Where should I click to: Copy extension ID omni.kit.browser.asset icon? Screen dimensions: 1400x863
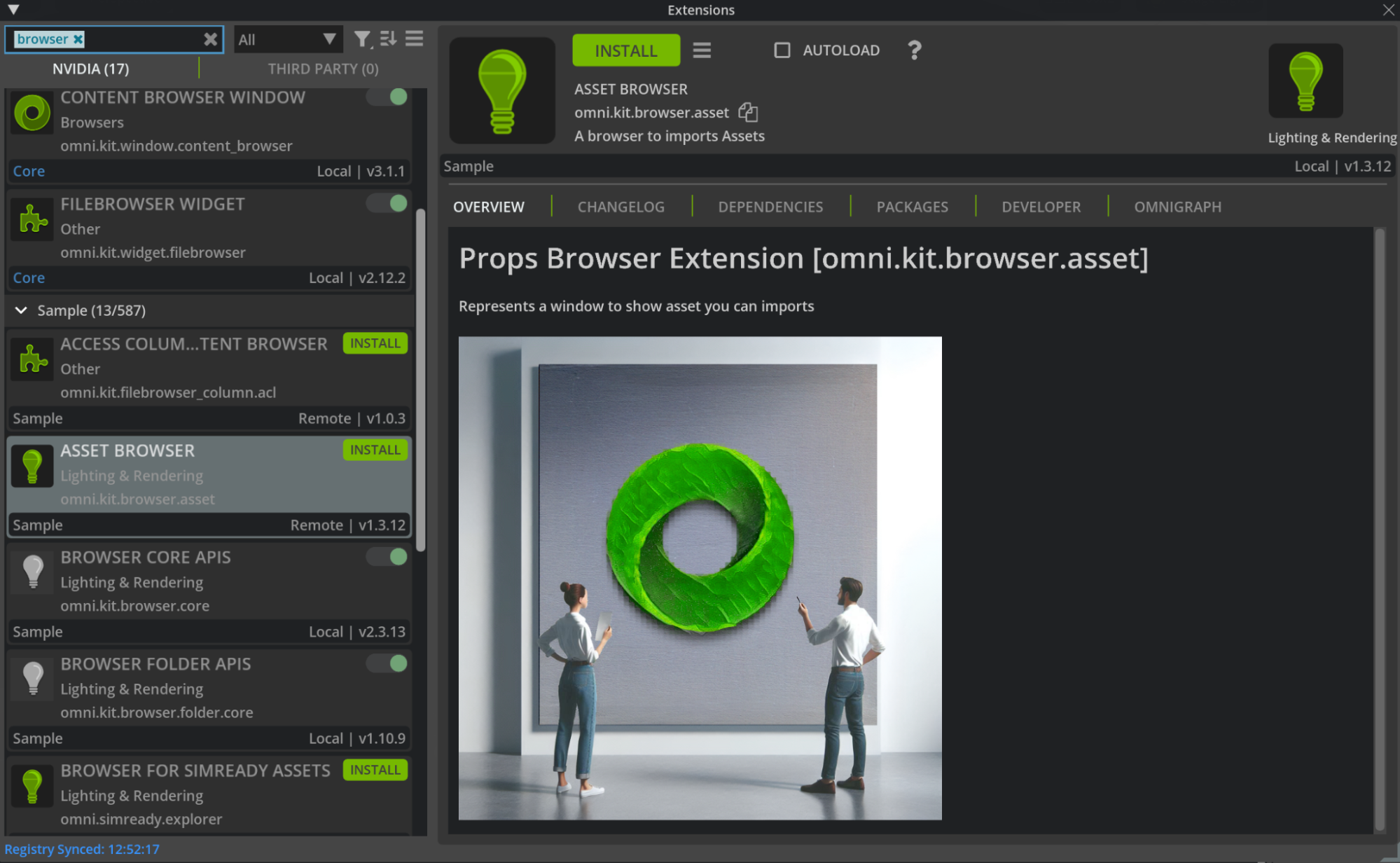coord(748,112)
